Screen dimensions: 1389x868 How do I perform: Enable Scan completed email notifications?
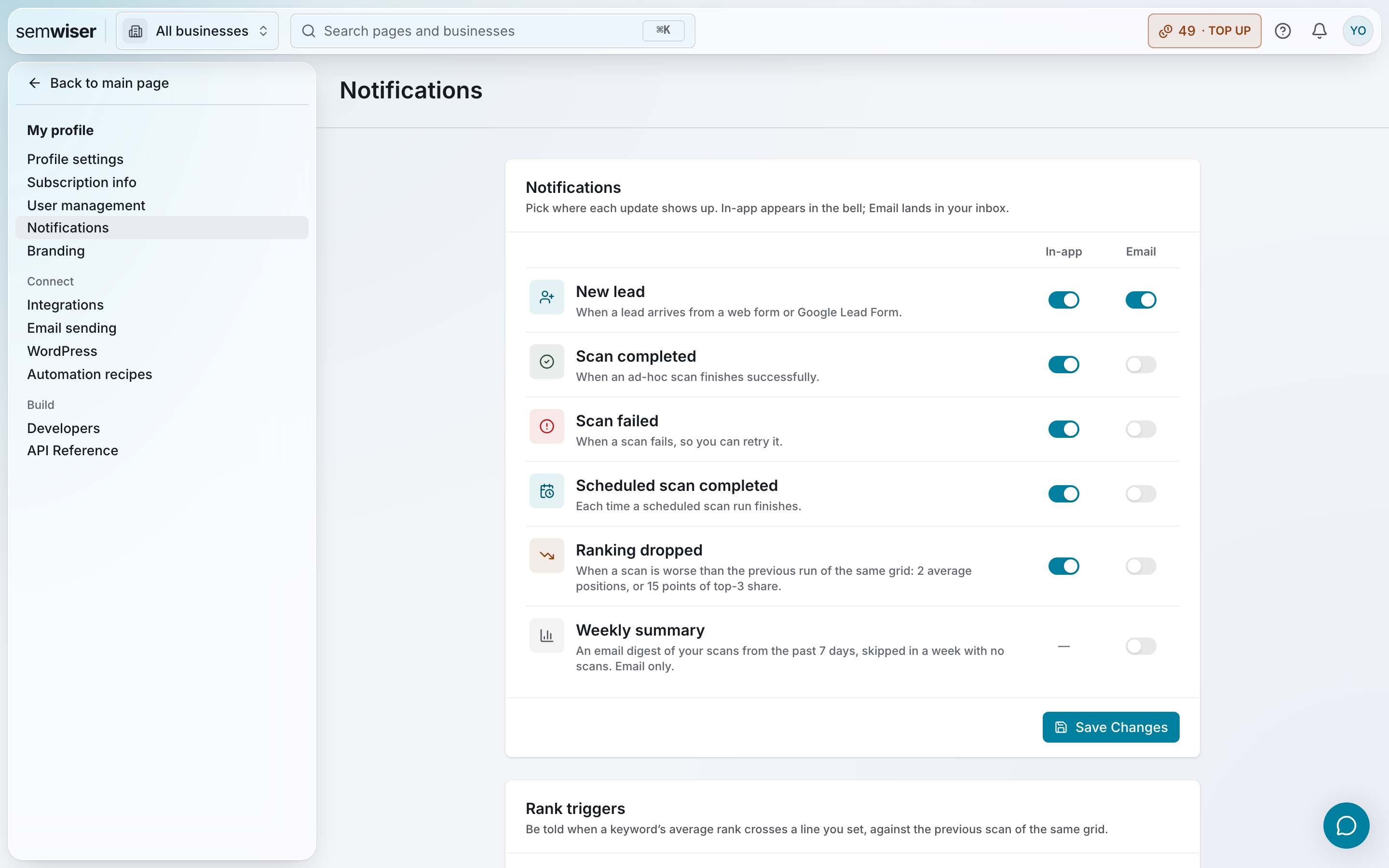pyautogui.click(x=1141, y=365)
